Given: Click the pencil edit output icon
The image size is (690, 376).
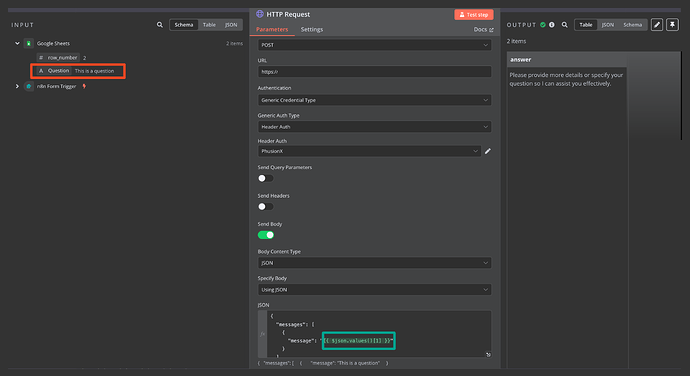Looking at the screenshot, I should coord(657,25).
